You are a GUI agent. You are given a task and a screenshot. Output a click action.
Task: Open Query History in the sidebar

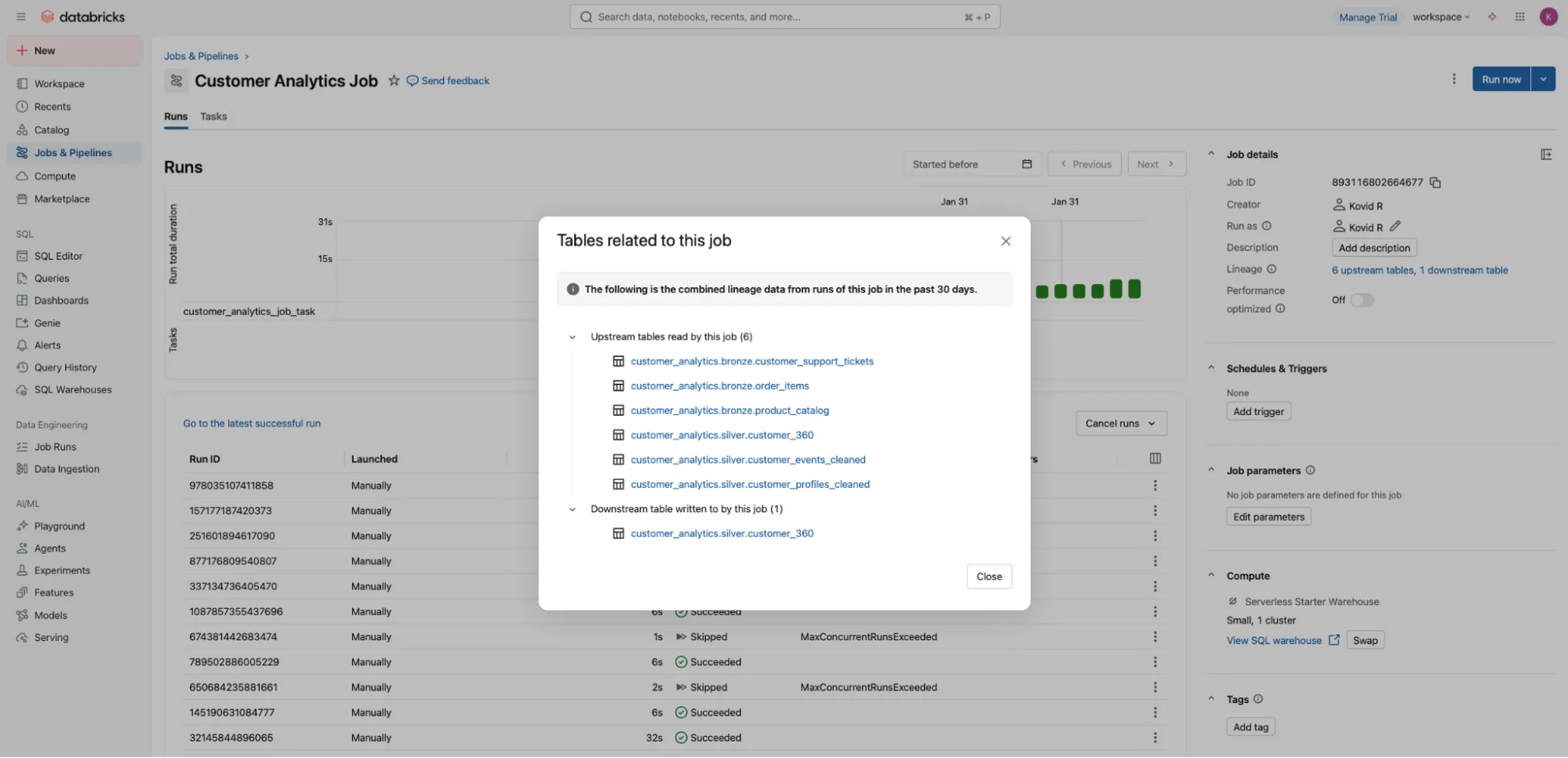click(64, 366)
